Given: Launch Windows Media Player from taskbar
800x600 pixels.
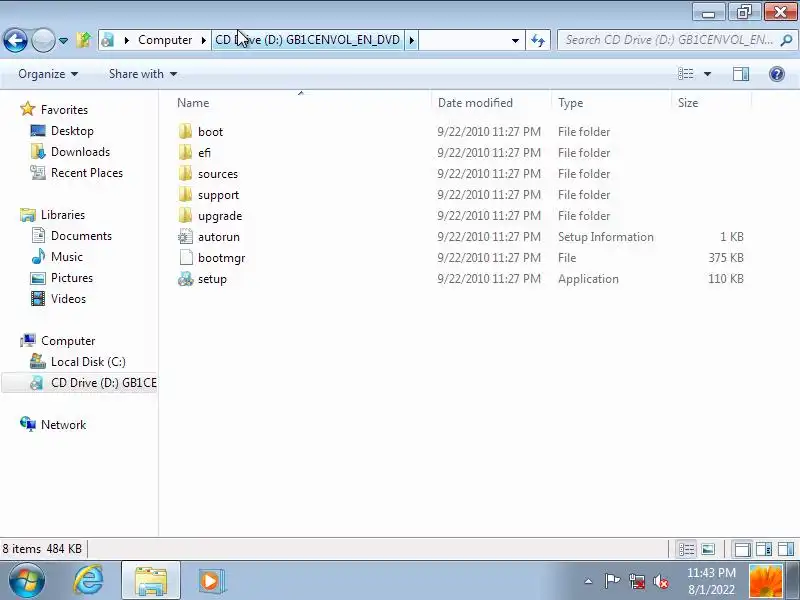Looking at the screenshot, I should (x=210, y=581).
